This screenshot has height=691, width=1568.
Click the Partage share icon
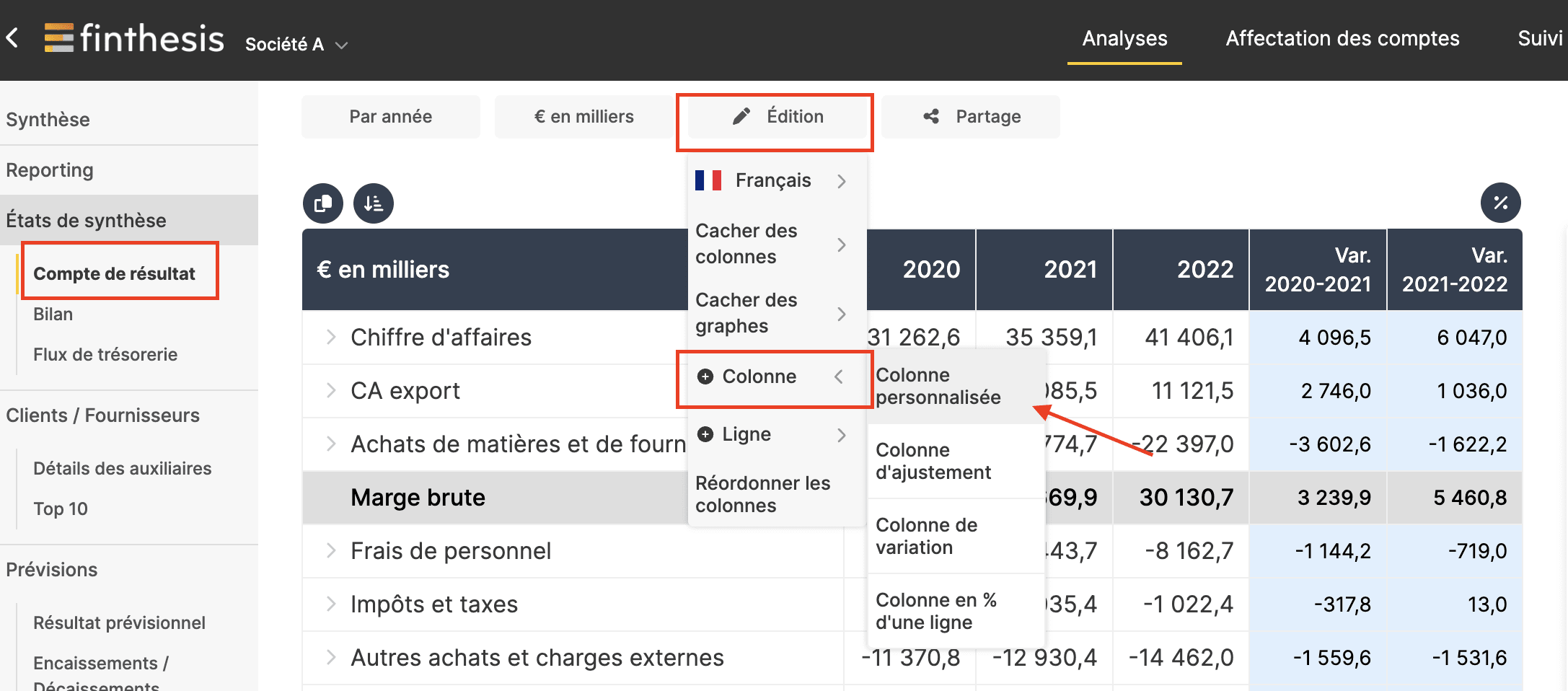(930, 115)
